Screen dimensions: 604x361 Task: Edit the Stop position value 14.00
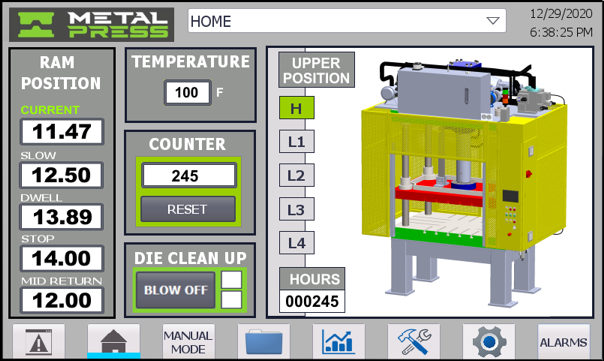[62, 258]
